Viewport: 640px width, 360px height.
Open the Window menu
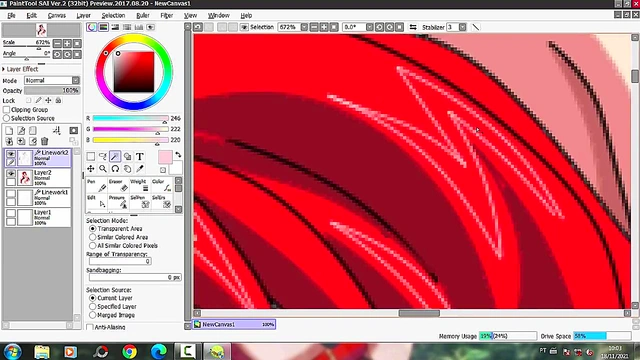click(219, 15)
